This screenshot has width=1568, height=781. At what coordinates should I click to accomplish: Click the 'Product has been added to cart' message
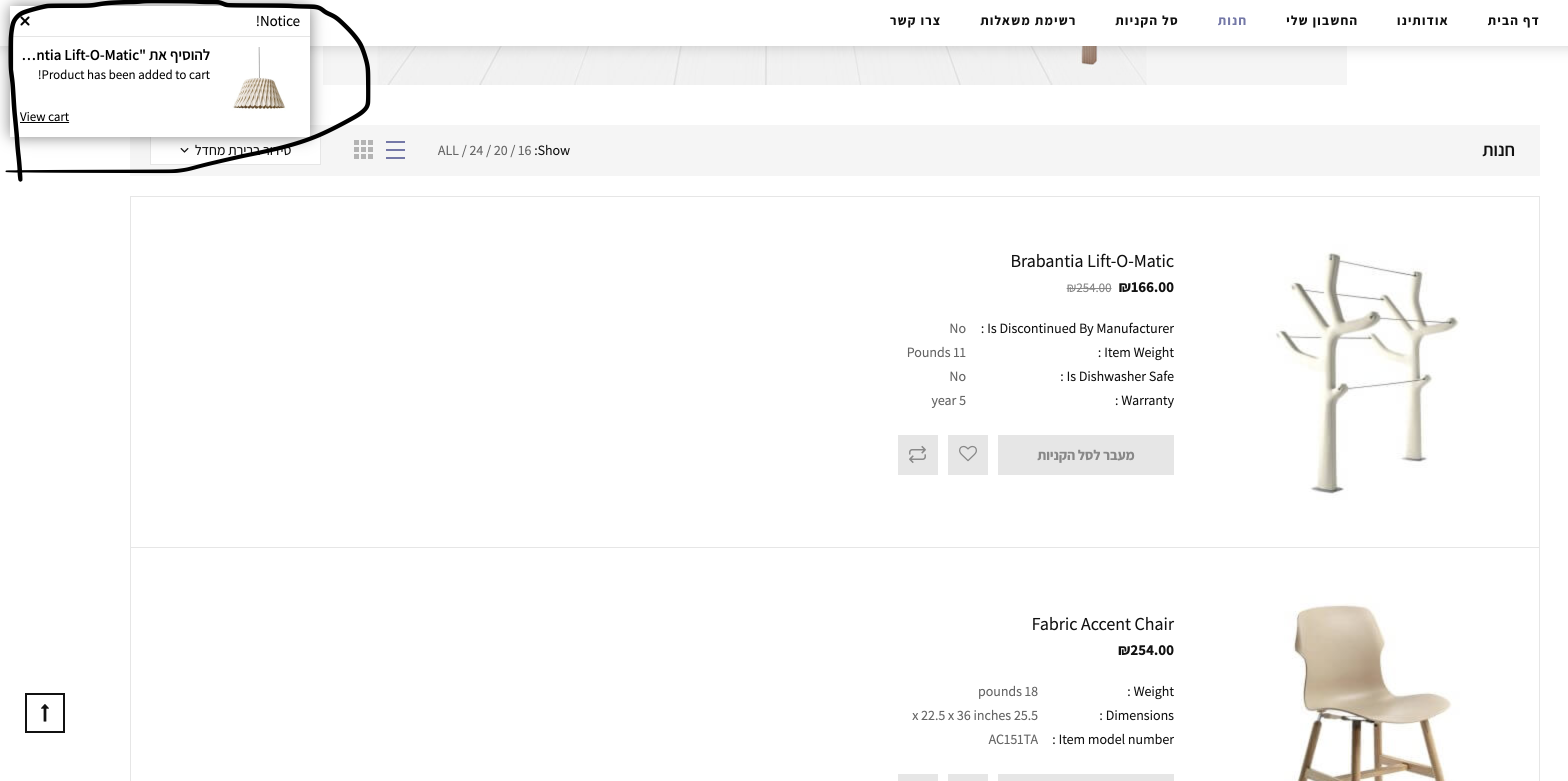[123, 75]
